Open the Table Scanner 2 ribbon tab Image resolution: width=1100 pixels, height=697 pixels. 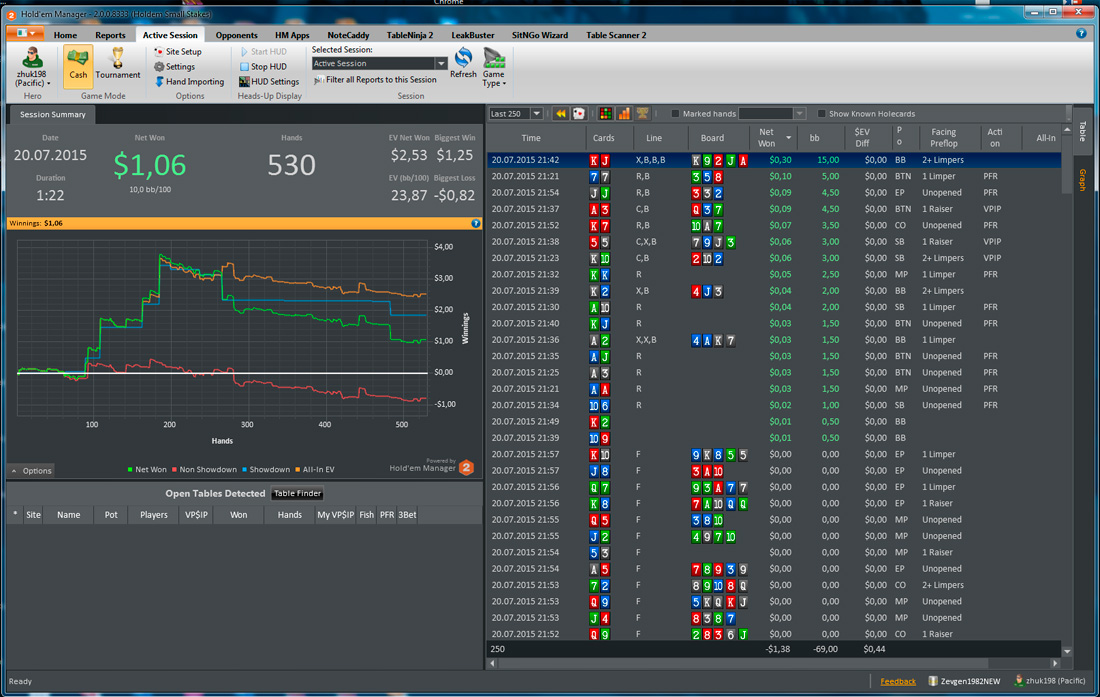pos(616,35)
